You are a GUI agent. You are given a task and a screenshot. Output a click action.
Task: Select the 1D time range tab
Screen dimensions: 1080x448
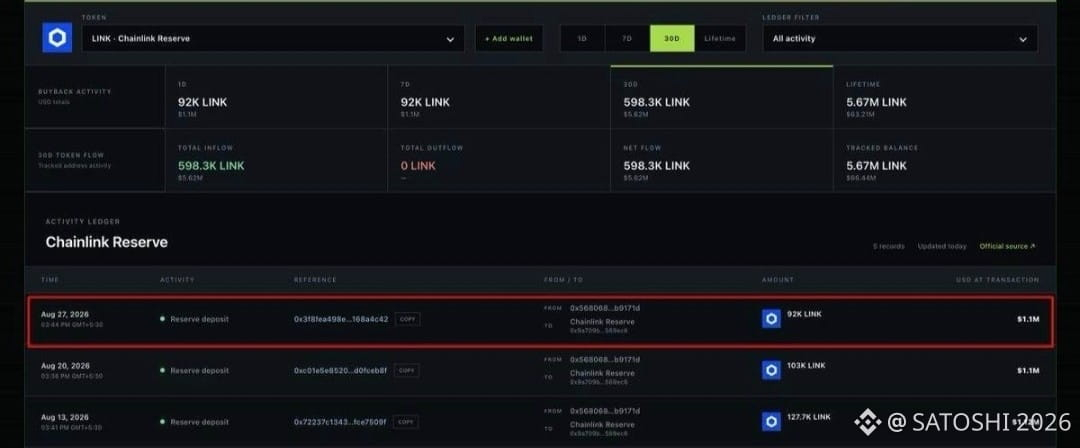click(582, 39)
